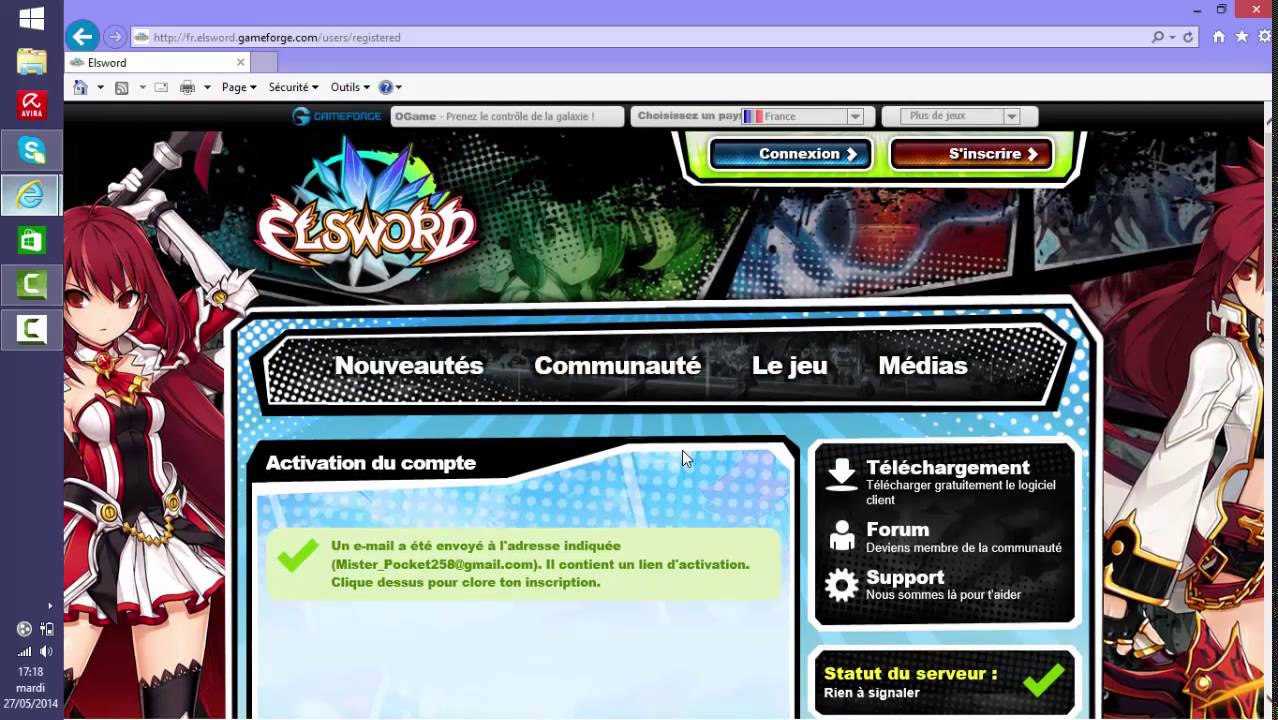Click the Connexion button
The image size is (1278, 720).
click(790, 154)
